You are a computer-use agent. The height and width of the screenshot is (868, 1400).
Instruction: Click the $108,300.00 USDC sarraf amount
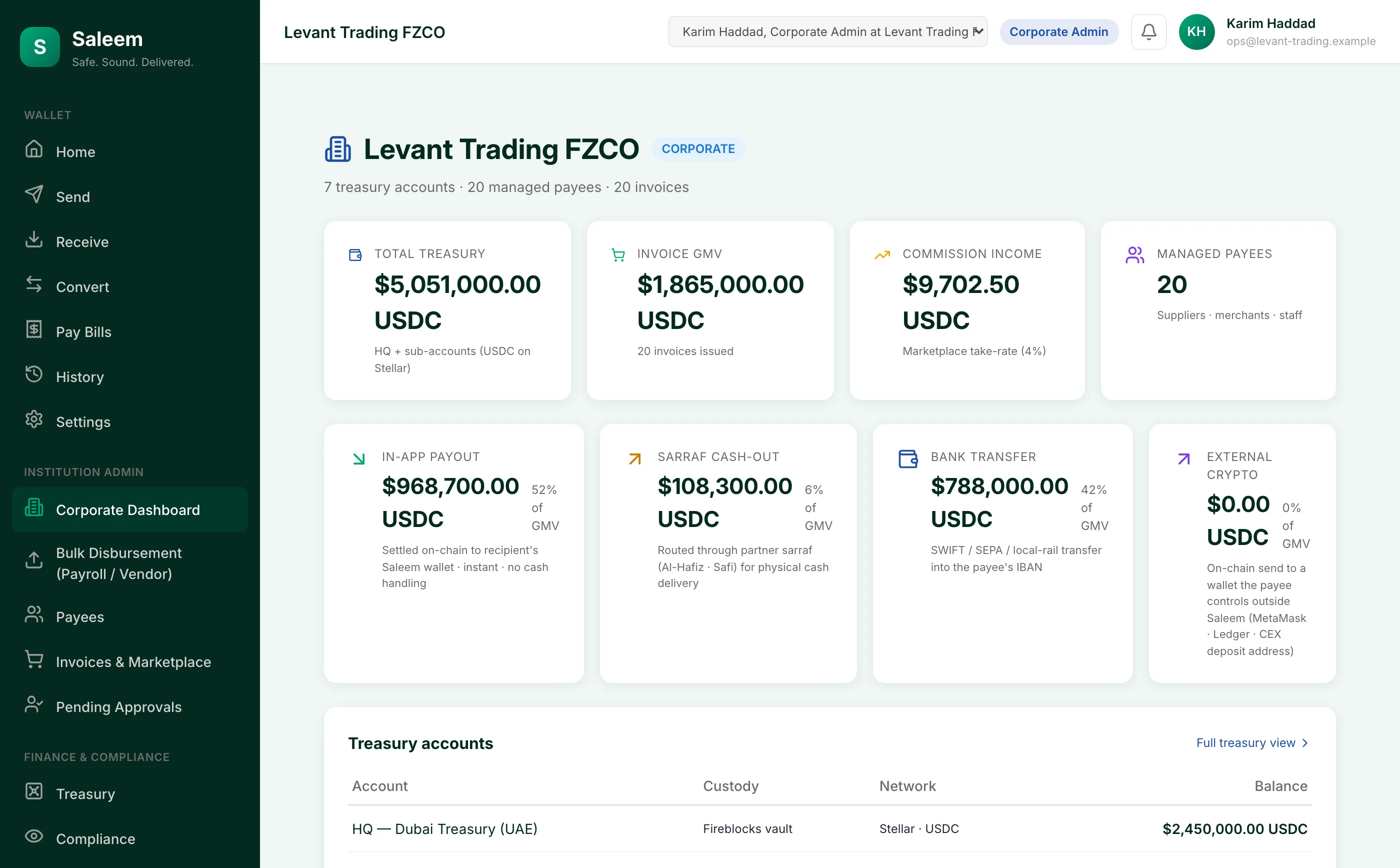(725, 502)
